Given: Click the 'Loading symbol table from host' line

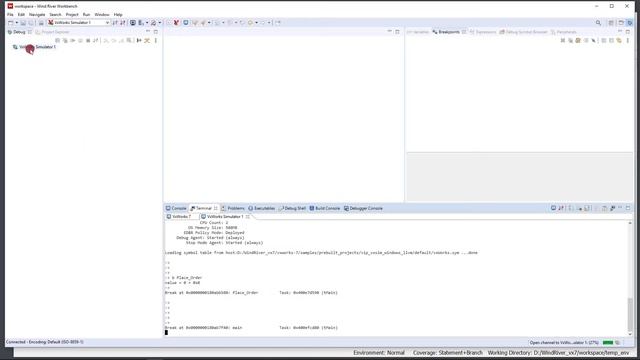Looking at the screenshot, I should point(321,253).
